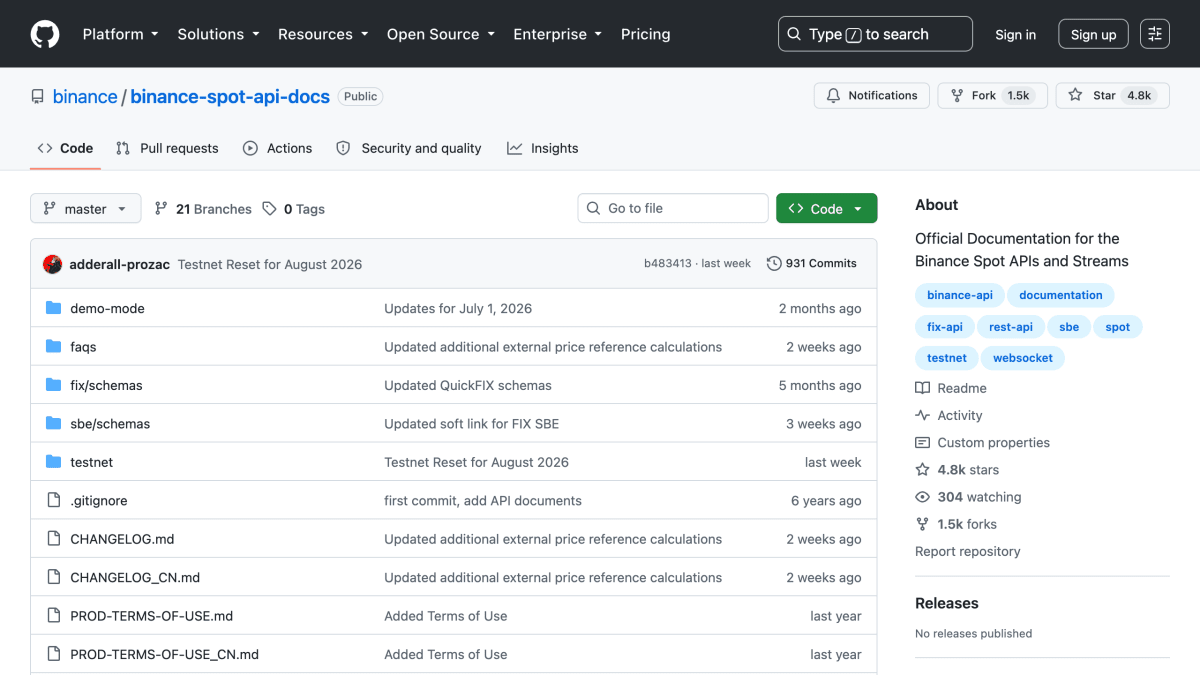Switch to the Actions tab
Screen dimensions: 1200x675
[277, 148]
